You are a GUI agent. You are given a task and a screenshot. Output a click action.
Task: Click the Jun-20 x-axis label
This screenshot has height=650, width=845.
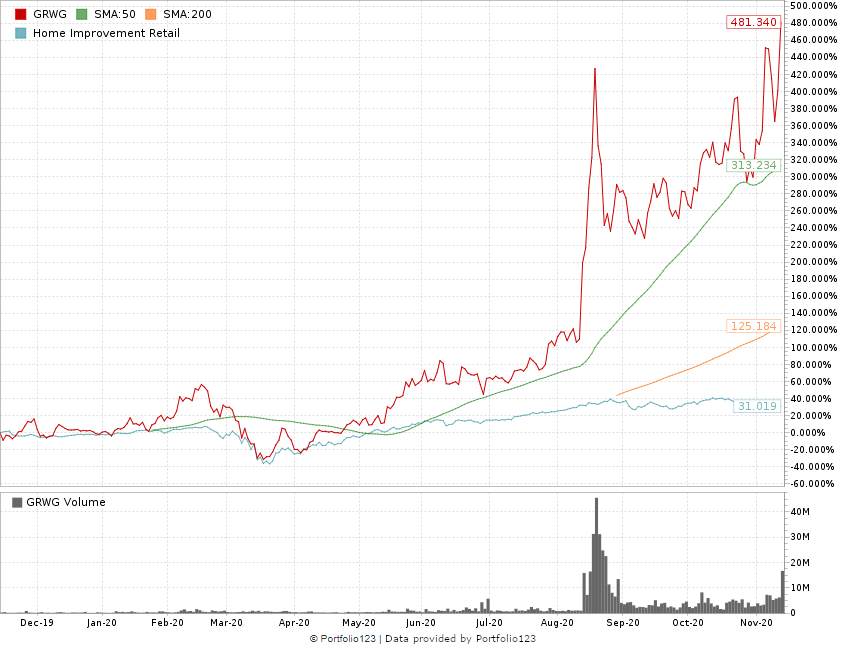tap(421, 623)
